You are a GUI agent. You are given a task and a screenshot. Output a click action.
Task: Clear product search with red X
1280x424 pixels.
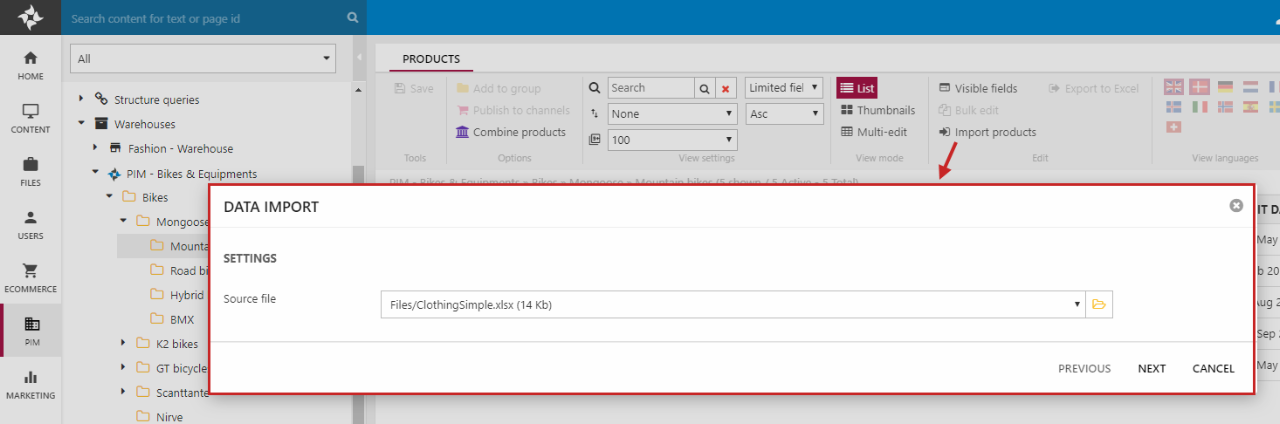pos(727,89)
